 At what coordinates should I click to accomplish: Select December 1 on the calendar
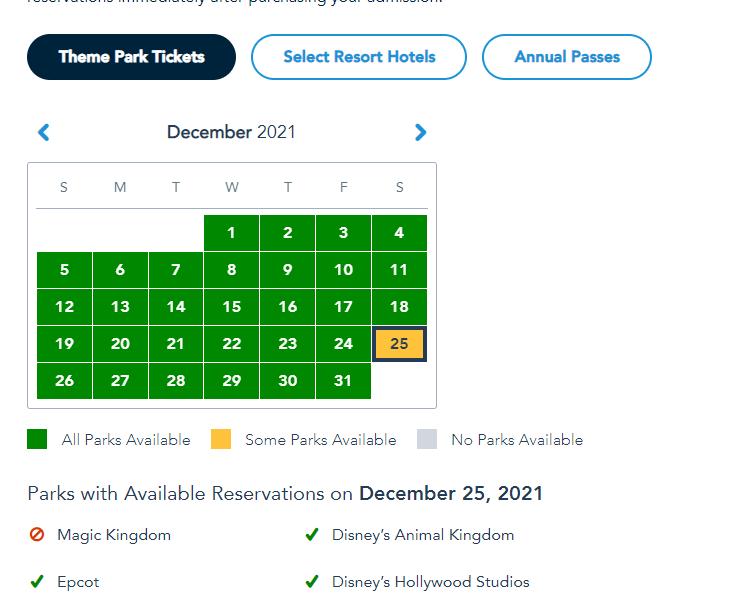[x=231, y=233]
